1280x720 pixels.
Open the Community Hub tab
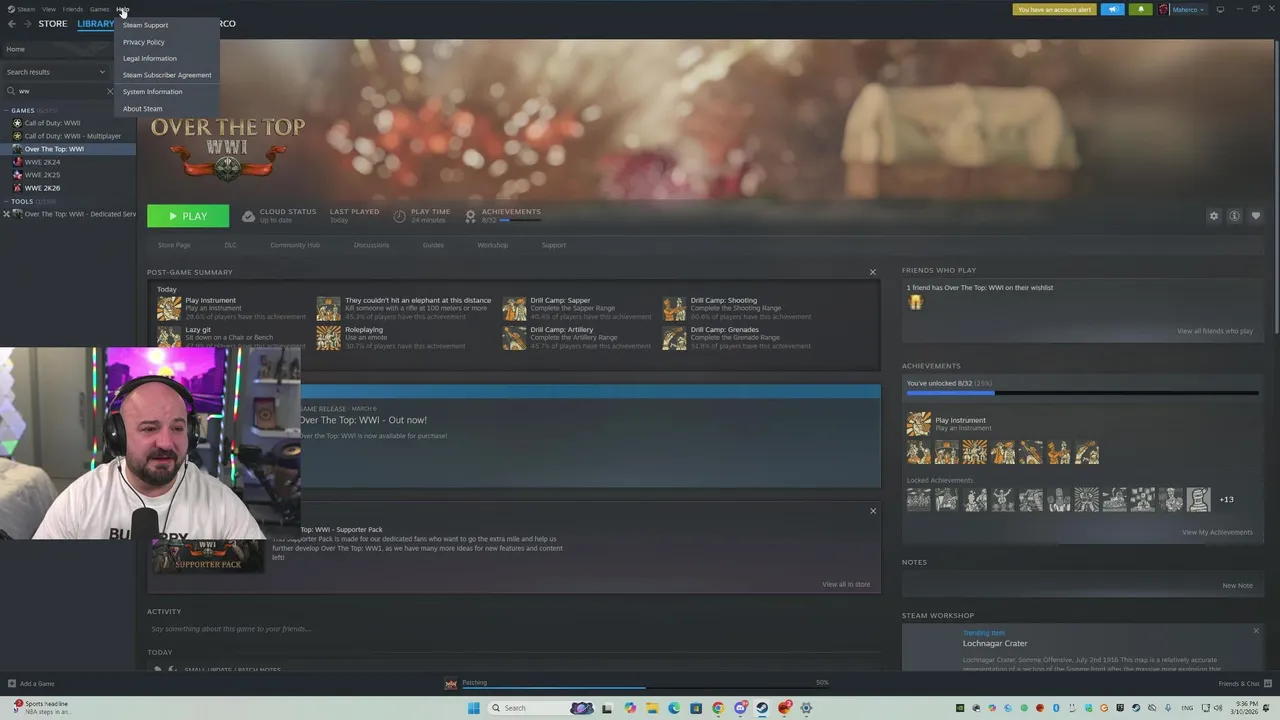[294, 245]
